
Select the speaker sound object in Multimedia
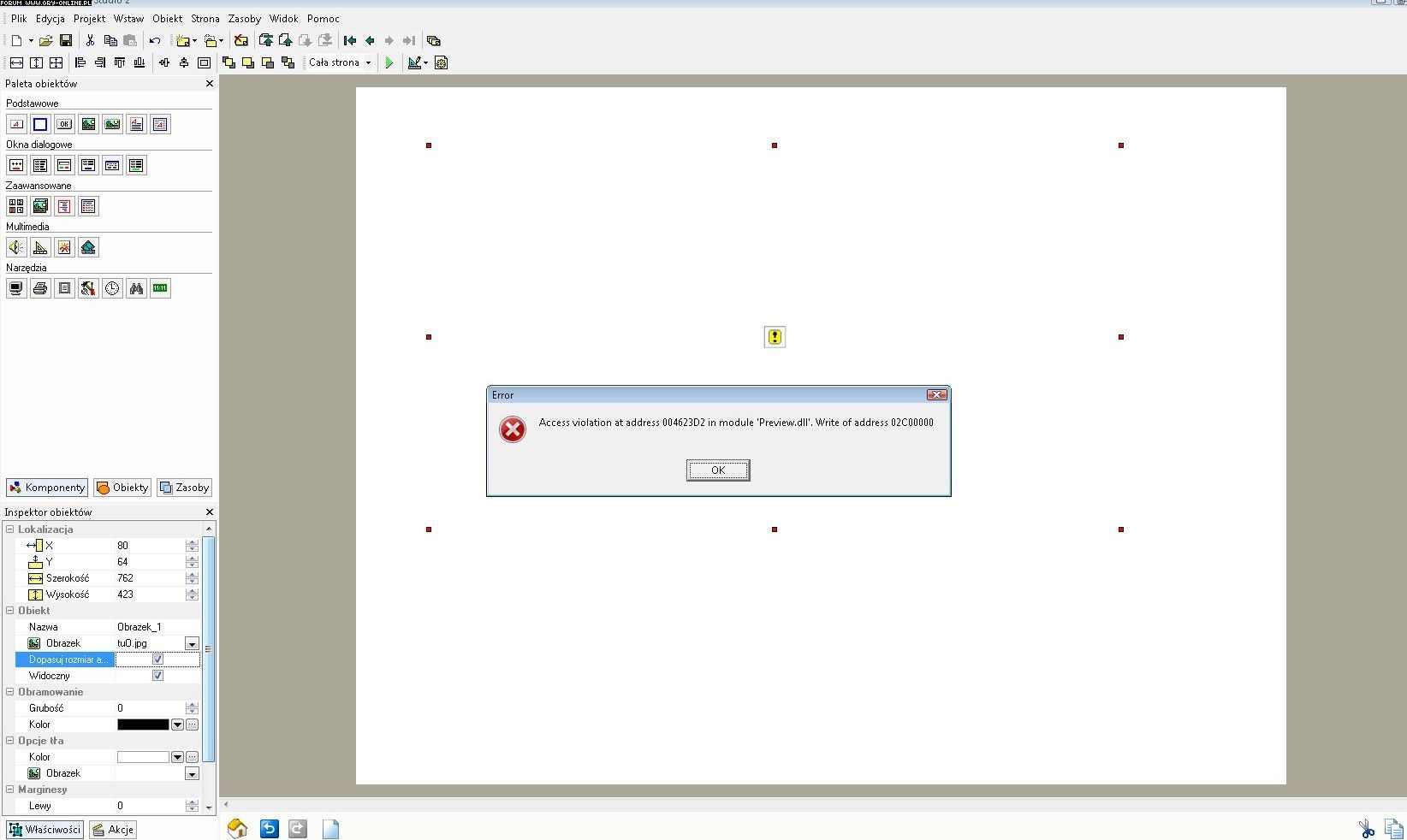16,247
